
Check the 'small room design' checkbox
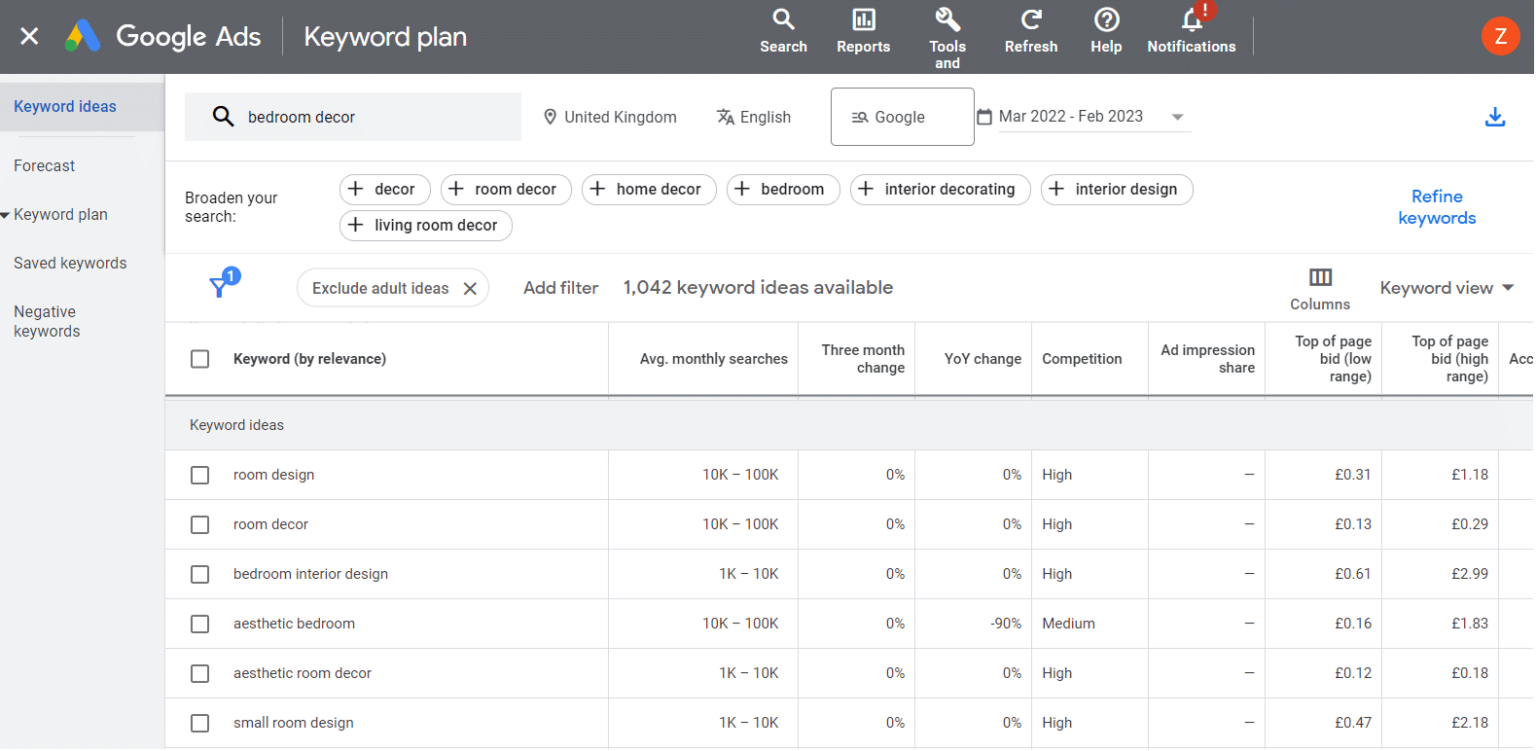point(200,723)
